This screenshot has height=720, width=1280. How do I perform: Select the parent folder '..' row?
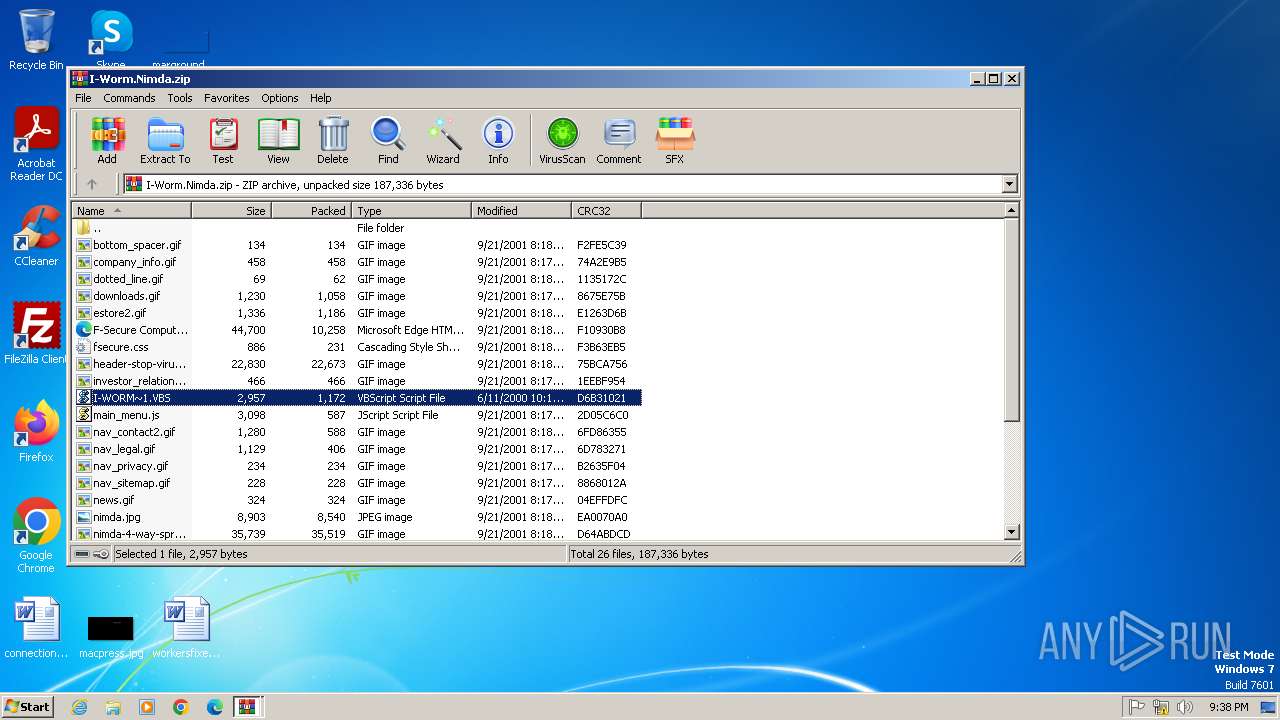pos(356,228)
